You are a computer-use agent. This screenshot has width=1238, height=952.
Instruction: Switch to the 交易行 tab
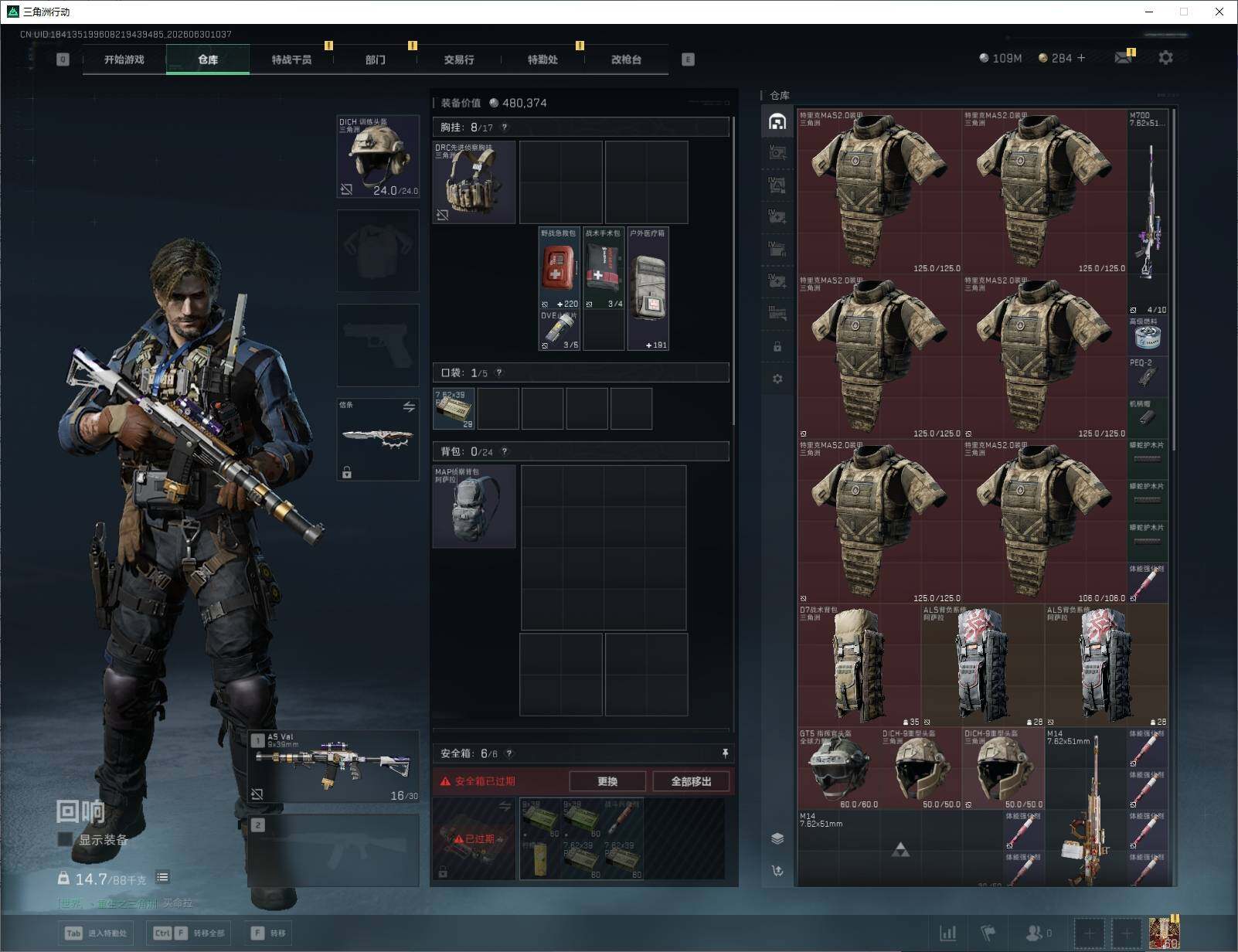pyautogui.click(x=459, y=59)
